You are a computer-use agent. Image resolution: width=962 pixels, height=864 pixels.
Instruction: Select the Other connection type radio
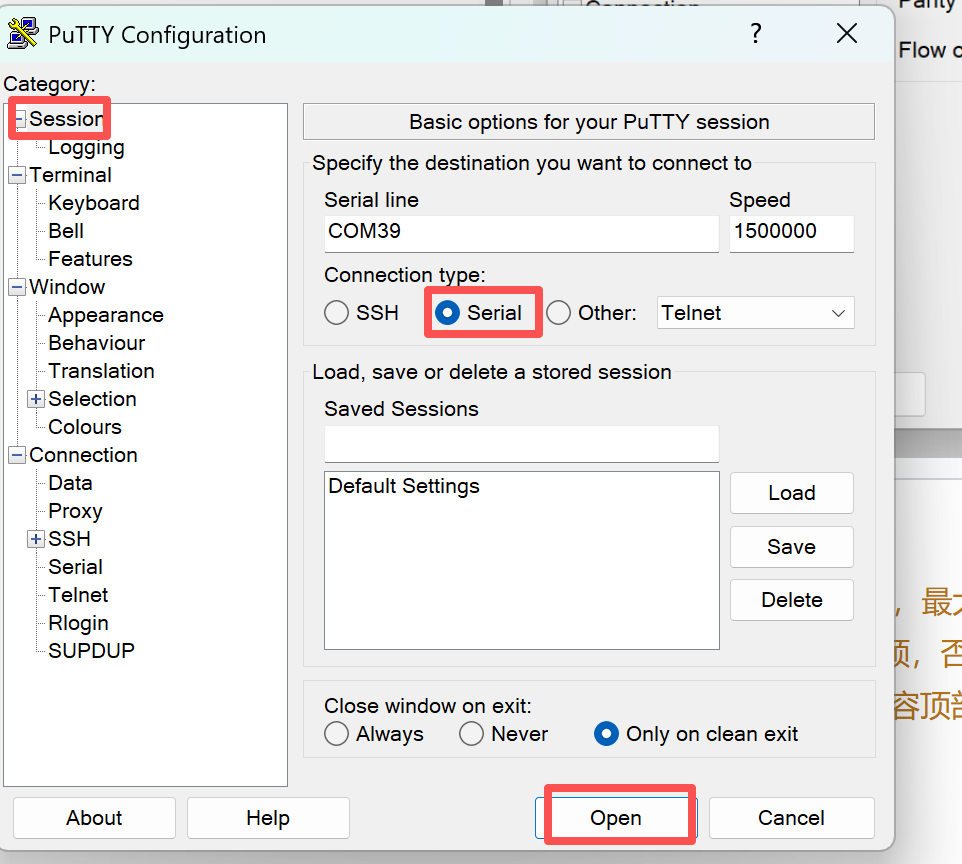click(x=559, y=313)
